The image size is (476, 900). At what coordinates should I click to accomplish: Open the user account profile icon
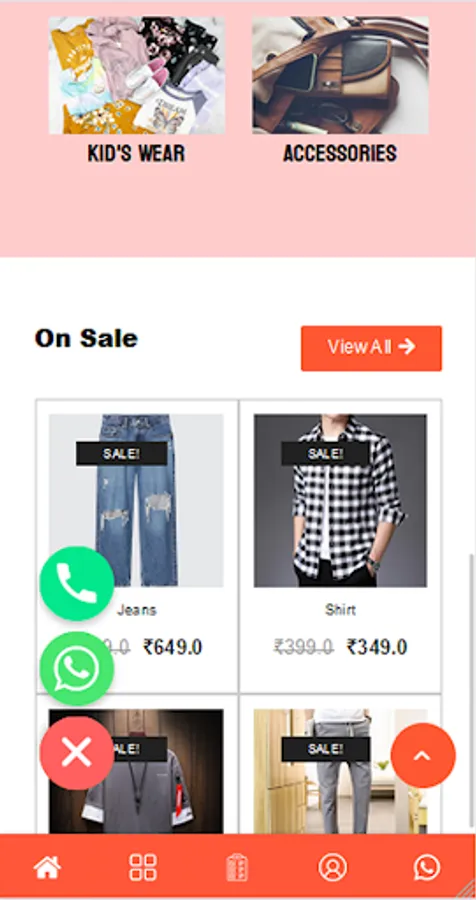coord(332,867)
